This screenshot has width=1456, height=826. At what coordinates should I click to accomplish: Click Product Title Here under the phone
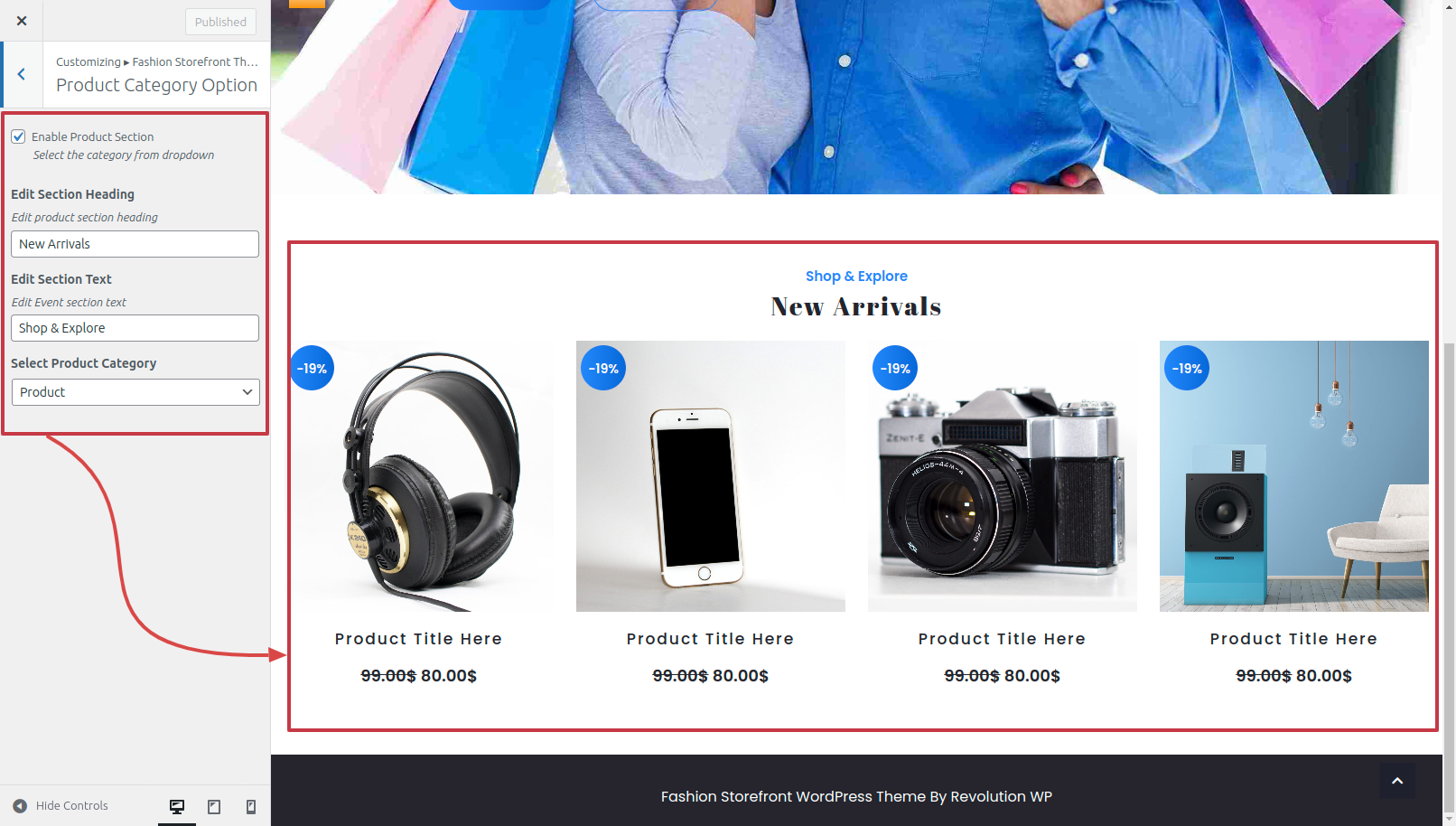tap(710, 639)
